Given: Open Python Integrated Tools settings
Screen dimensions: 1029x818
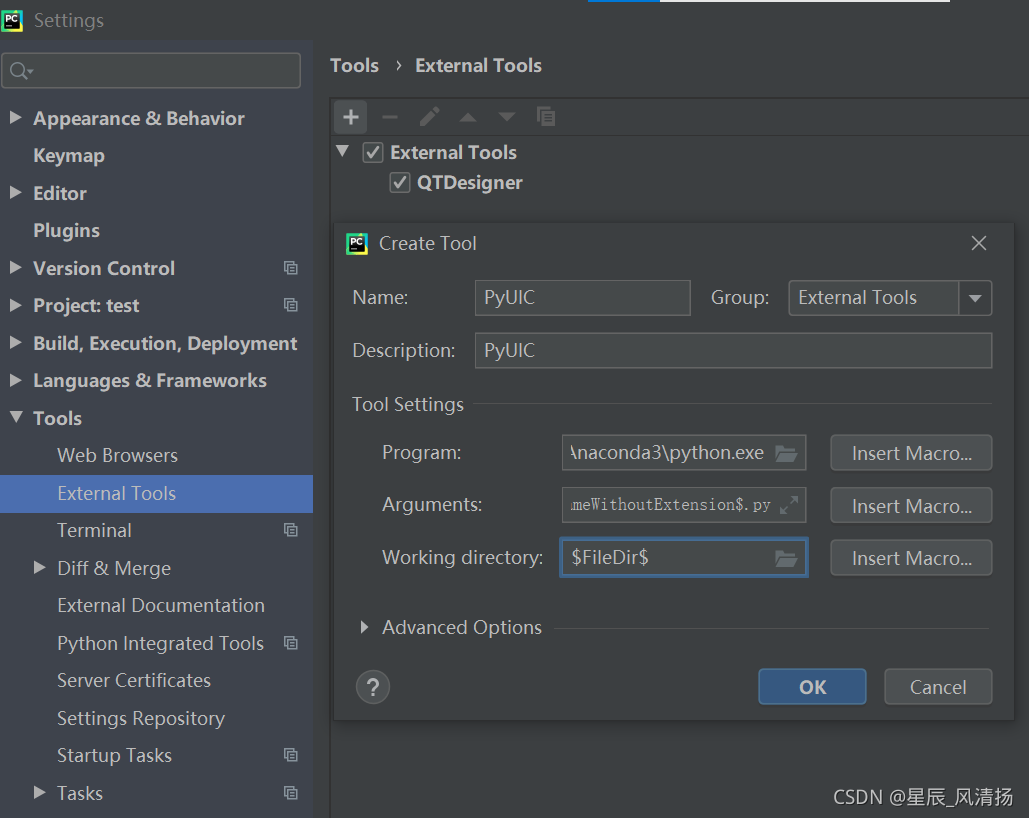Looking at the screenshot, I should (160, 643).
